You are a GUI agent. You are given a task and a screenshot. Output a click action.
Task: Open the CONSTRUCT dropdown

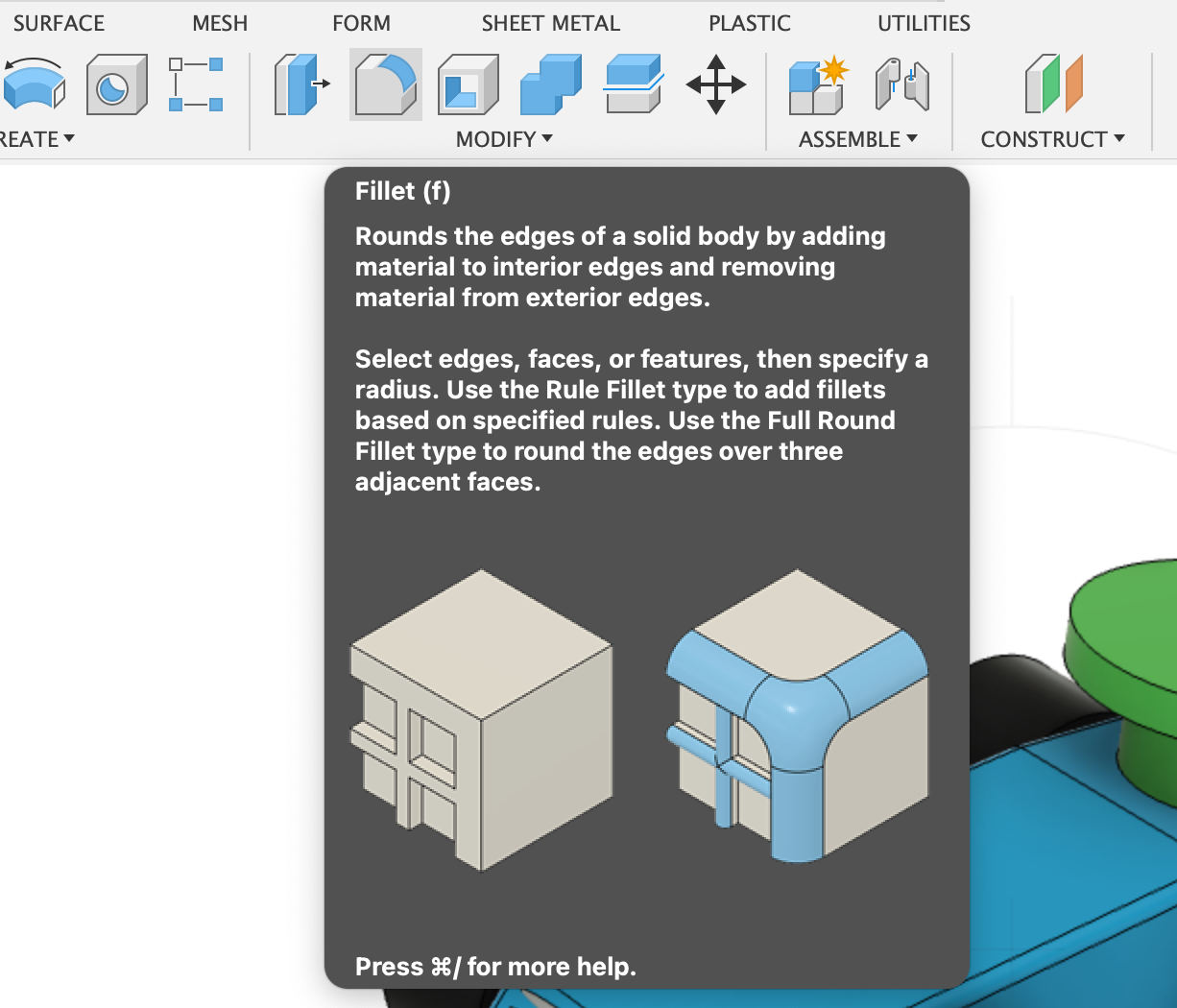(1052, 139)
